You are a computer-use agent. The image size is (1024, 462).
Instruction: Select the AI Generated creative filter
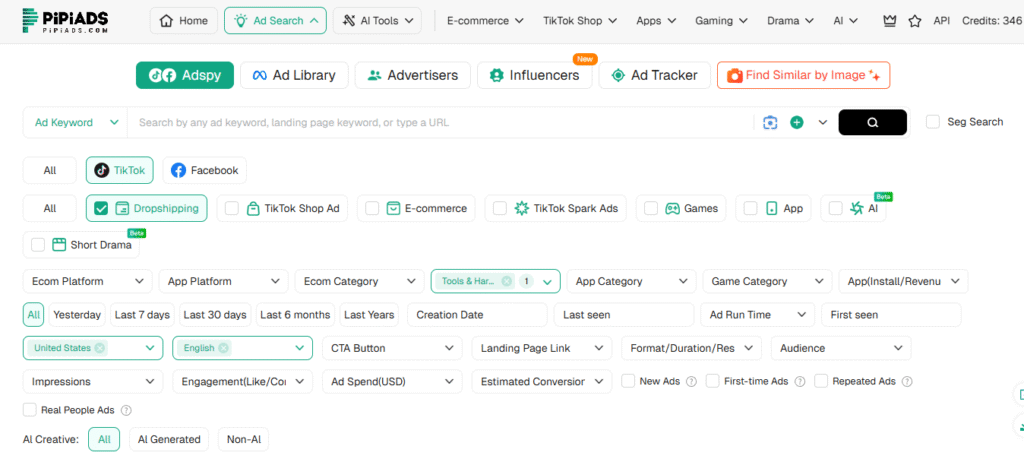click(169, 439)
